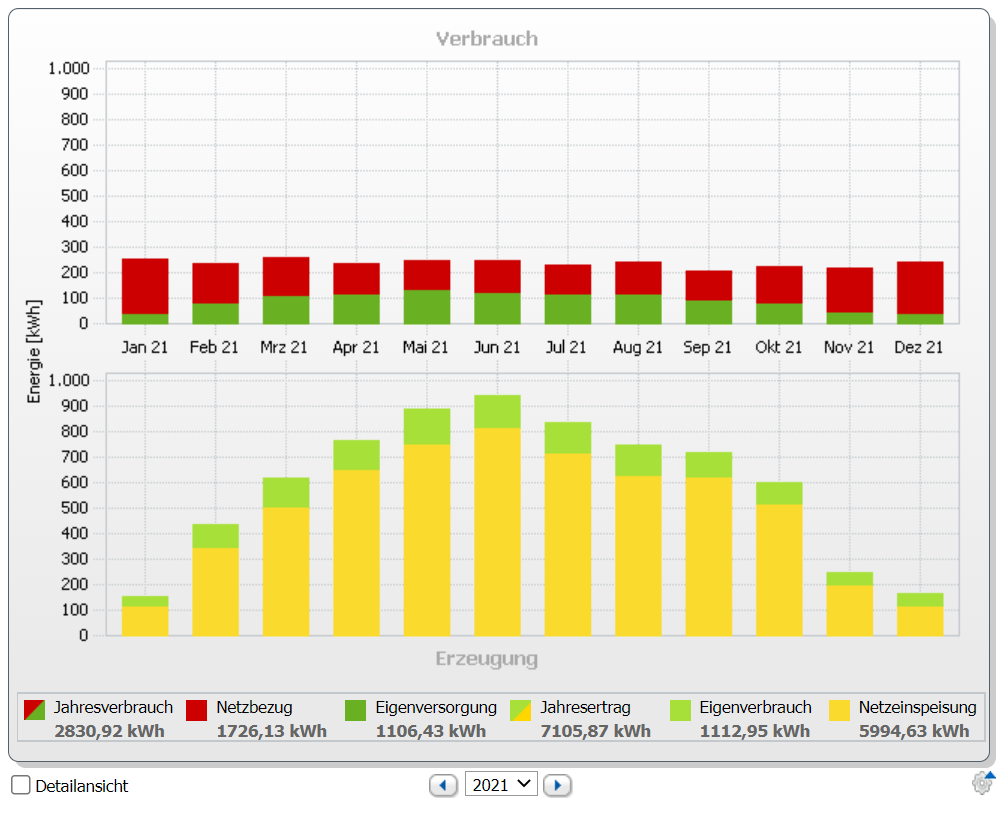Screen dimensions: 1000x817
Task: Click the next year arrow button
Action: point(557,785)
